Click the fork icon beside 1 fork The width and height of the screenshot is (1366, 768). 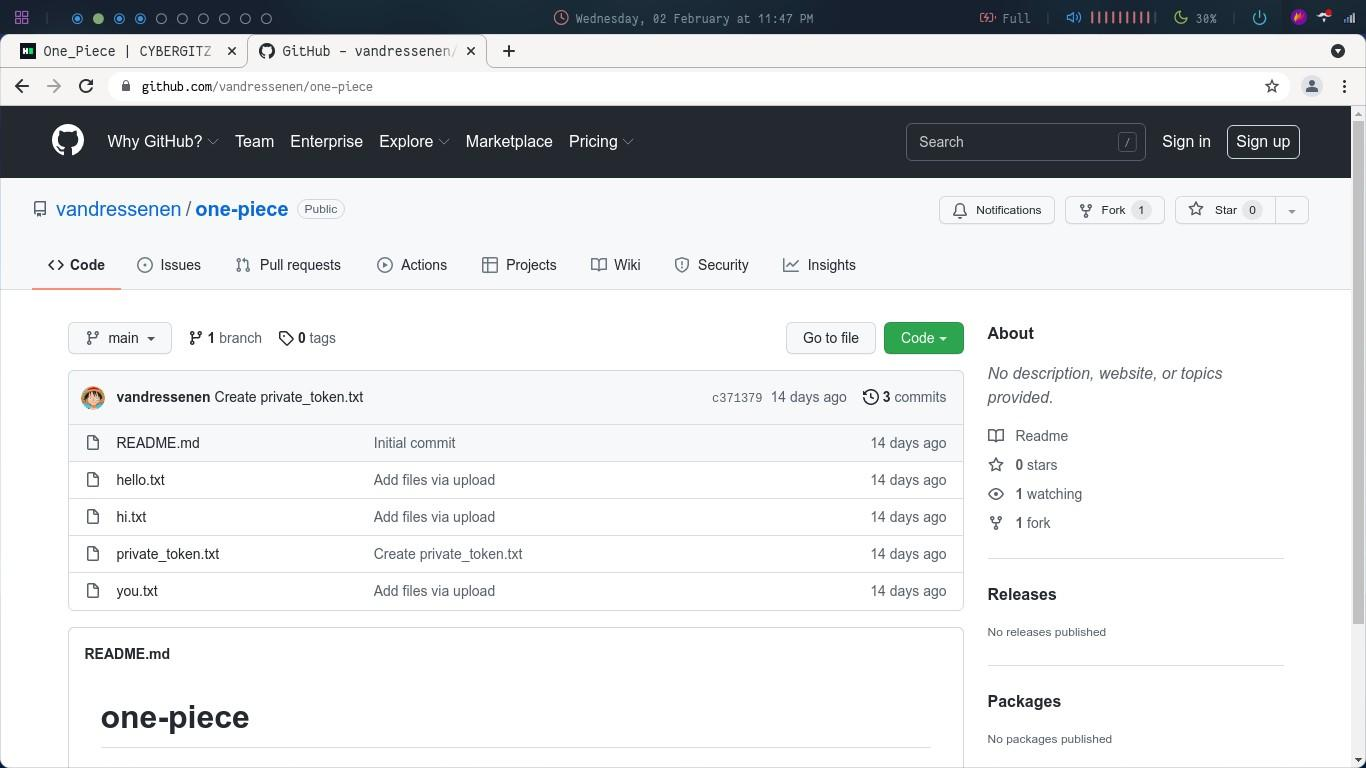(996, 523)
